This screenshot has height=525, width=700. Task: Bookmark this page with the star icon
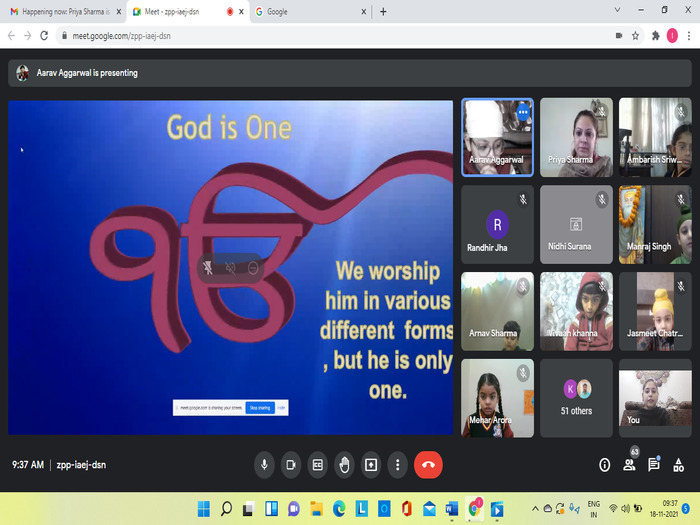coord(635,36)
